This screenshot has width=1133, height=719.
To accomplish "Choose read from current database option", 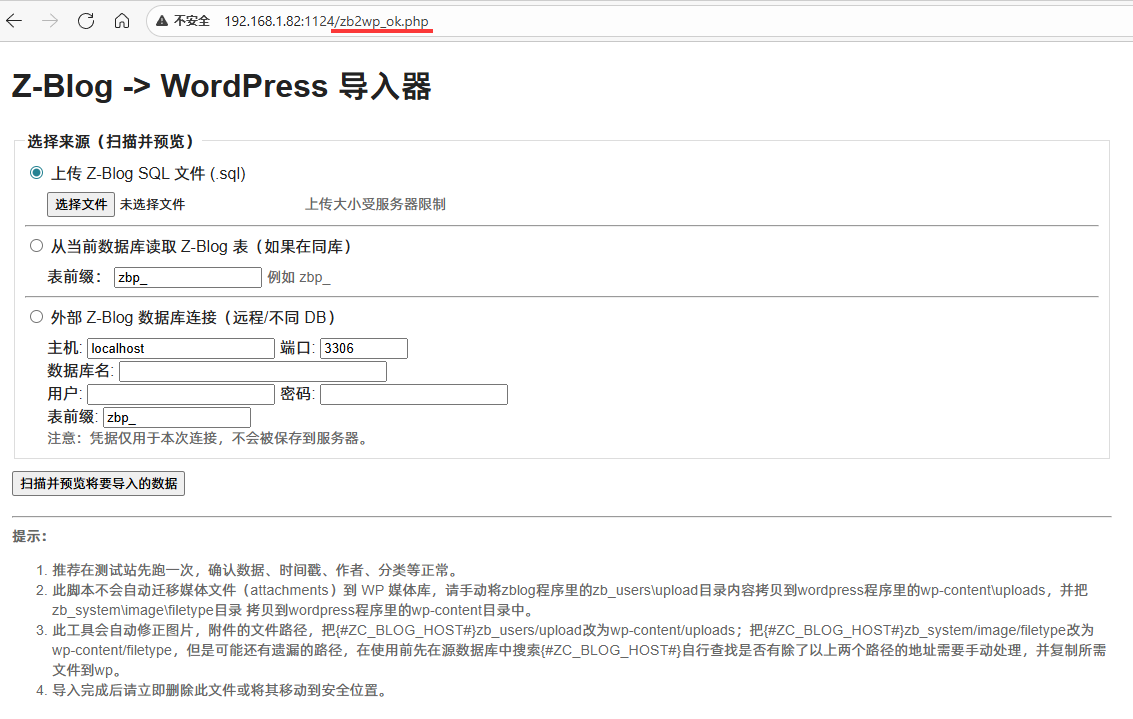I will (37, 246).
